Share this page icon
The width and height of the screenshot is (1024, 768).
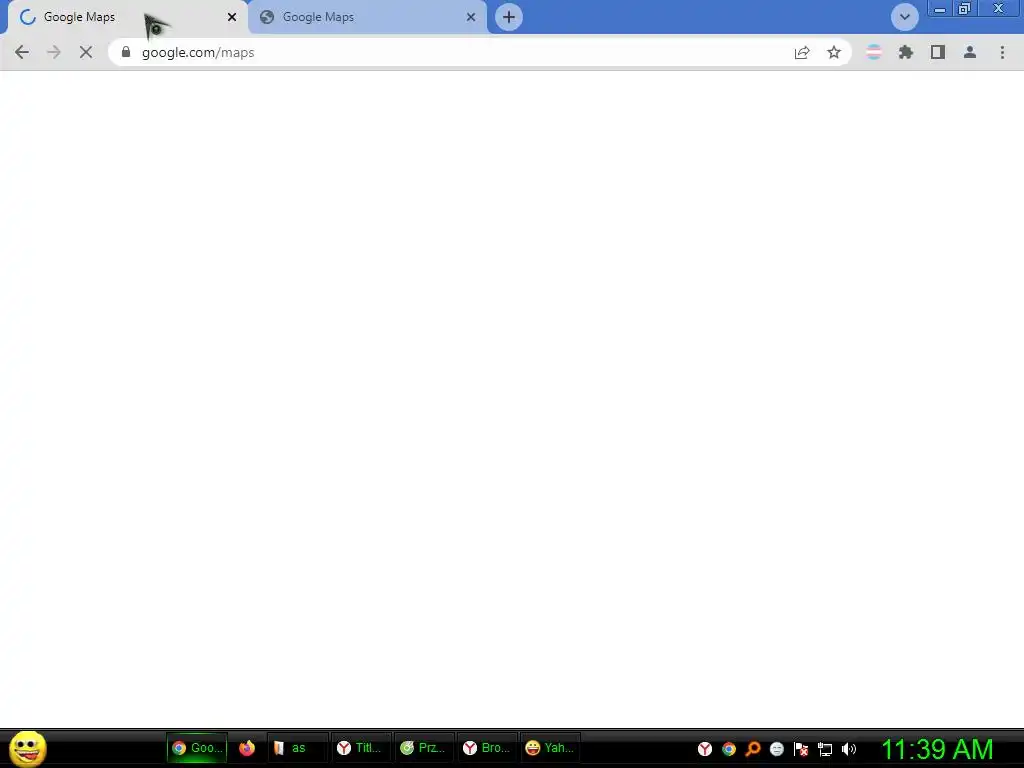pyautogui.click(x=802, y=52)
